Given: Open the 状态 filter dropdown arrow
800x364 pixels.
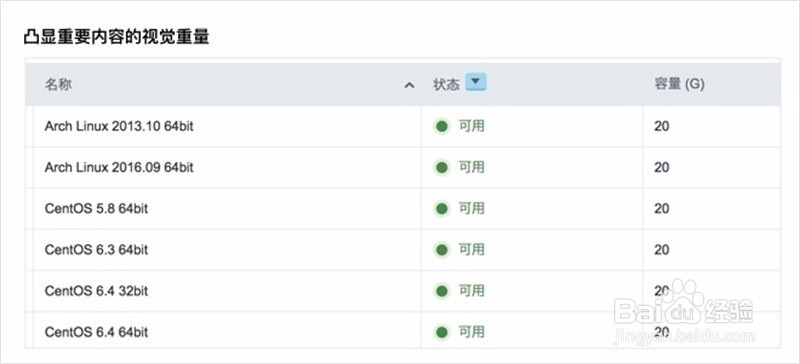Looking at the screenshot, I should 476,82.
